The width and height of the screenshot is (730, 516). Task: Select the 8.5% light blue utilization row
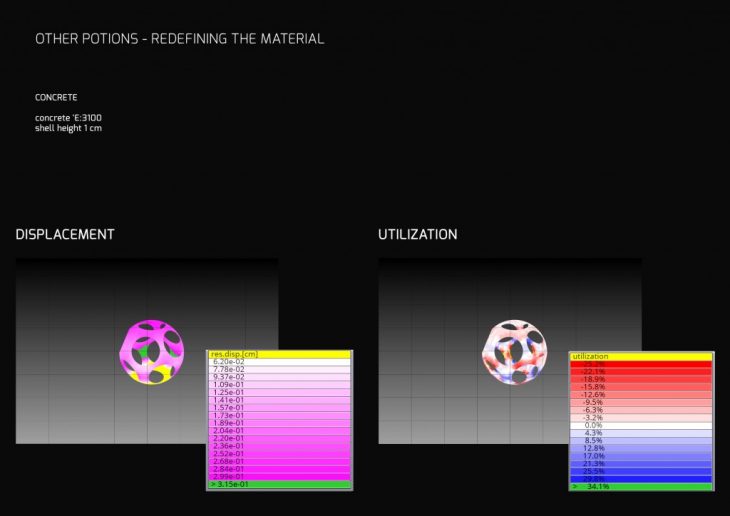point(641,440)
